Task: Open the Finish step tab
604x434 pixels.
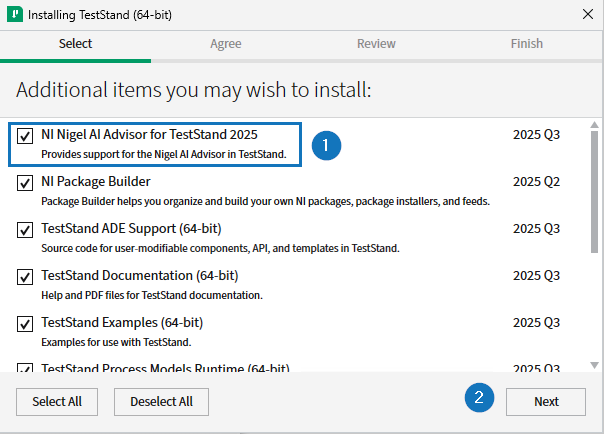Action: [x=527, y=44]
